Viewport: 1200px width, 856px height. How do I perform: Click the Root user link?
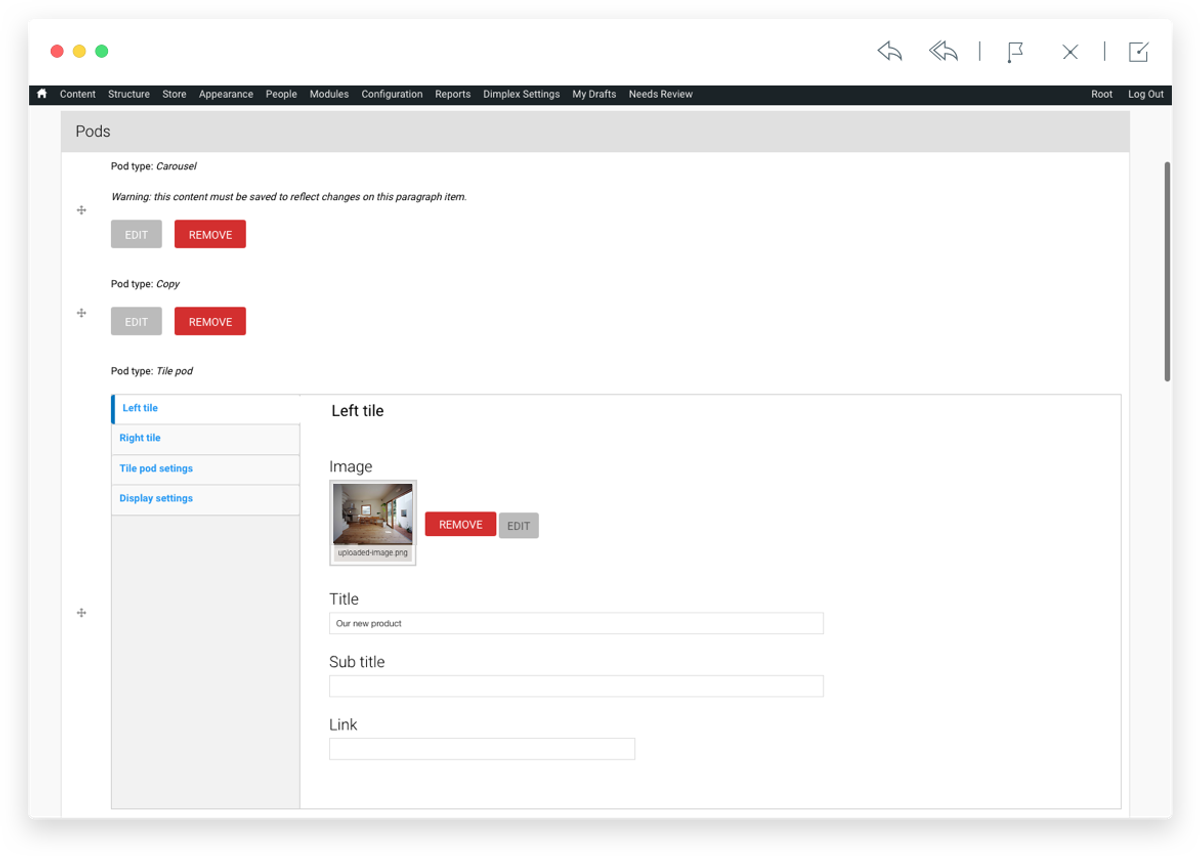(1102, 94)
